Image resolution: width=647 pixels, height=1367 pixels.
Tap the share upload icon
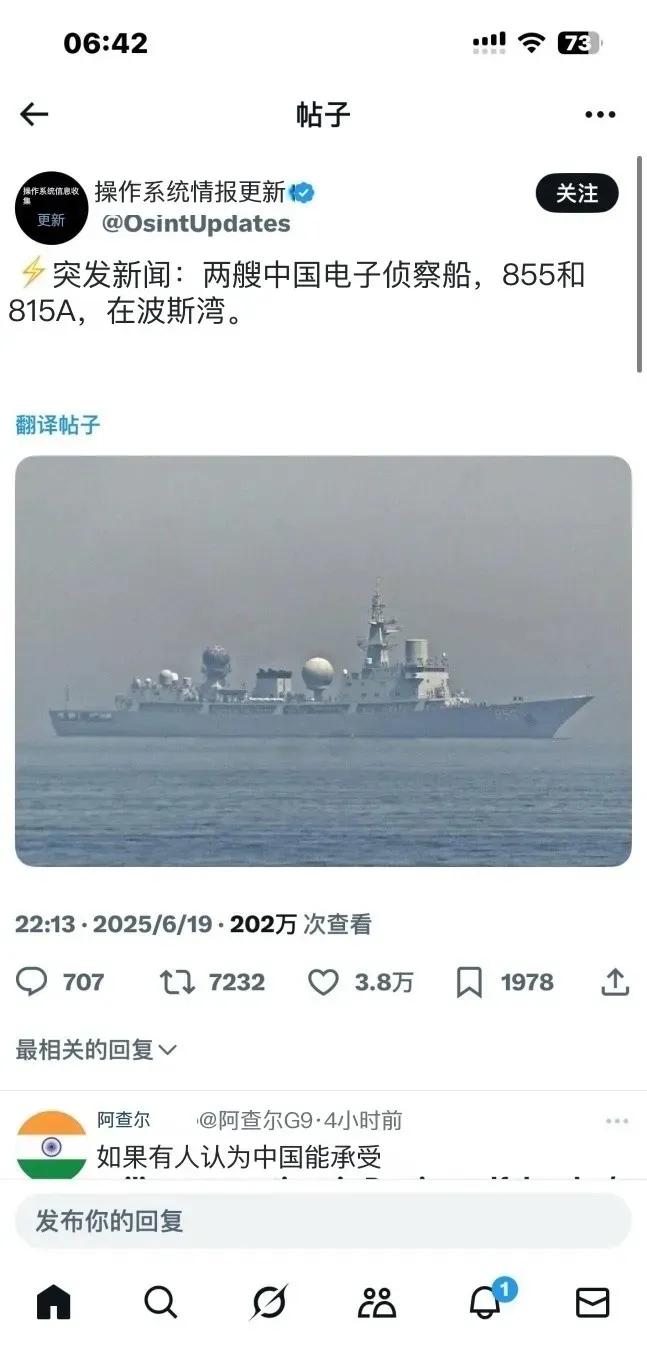[x=615, y=982]
